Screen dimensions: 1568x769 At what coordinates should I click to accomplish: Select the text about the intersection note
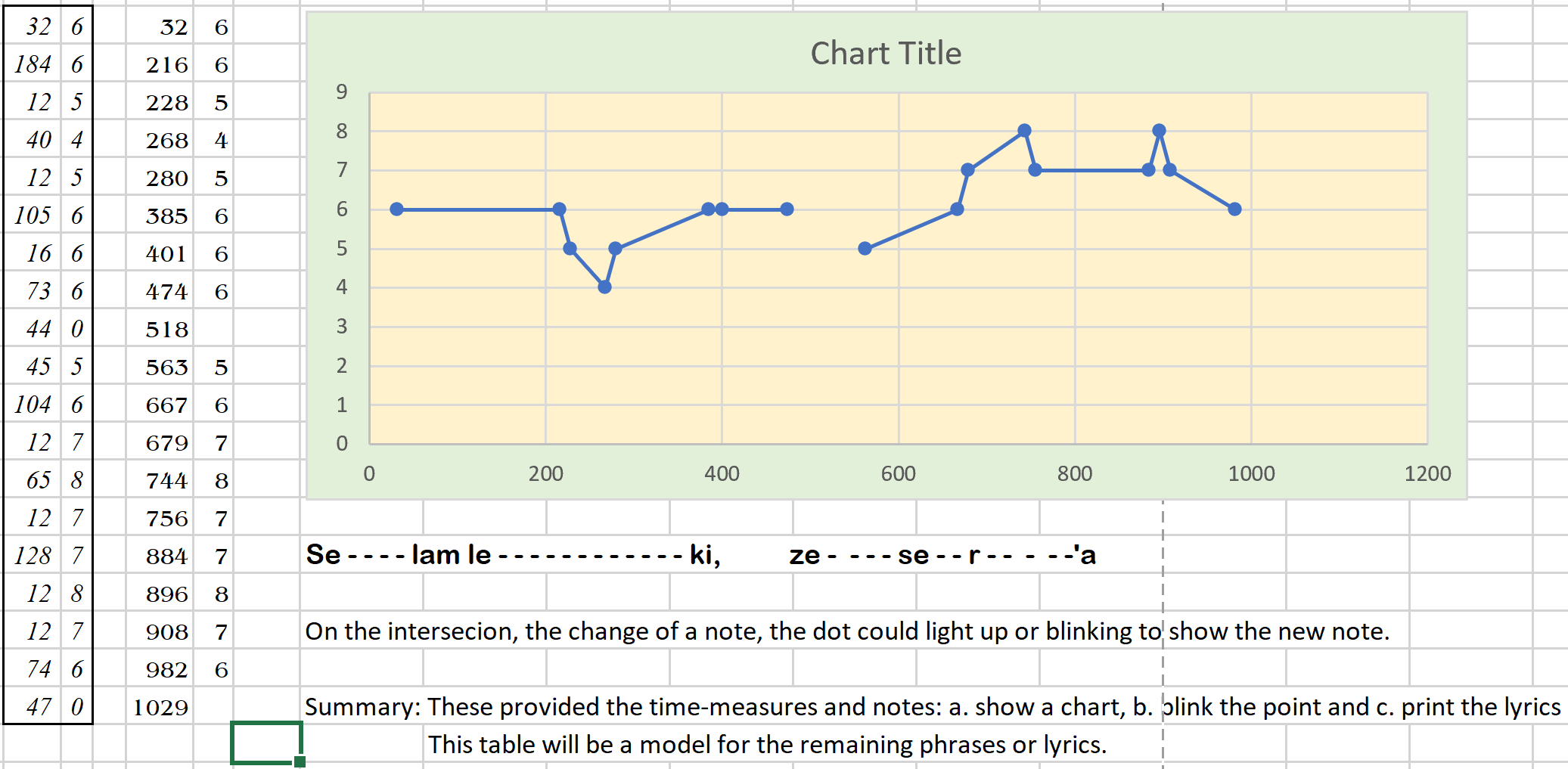[847, 631]
